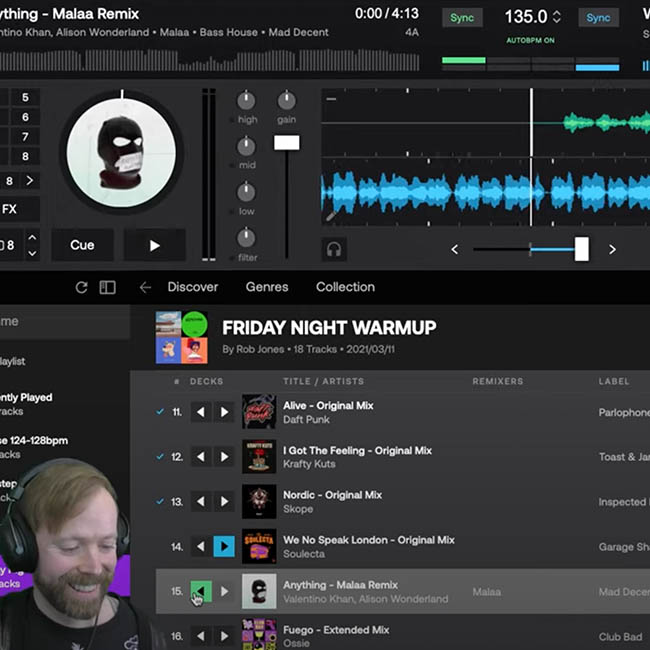The width and height of the screenshot is (650, 650).
Task: Click artist name Skope
Action: (x=298, y=509)
